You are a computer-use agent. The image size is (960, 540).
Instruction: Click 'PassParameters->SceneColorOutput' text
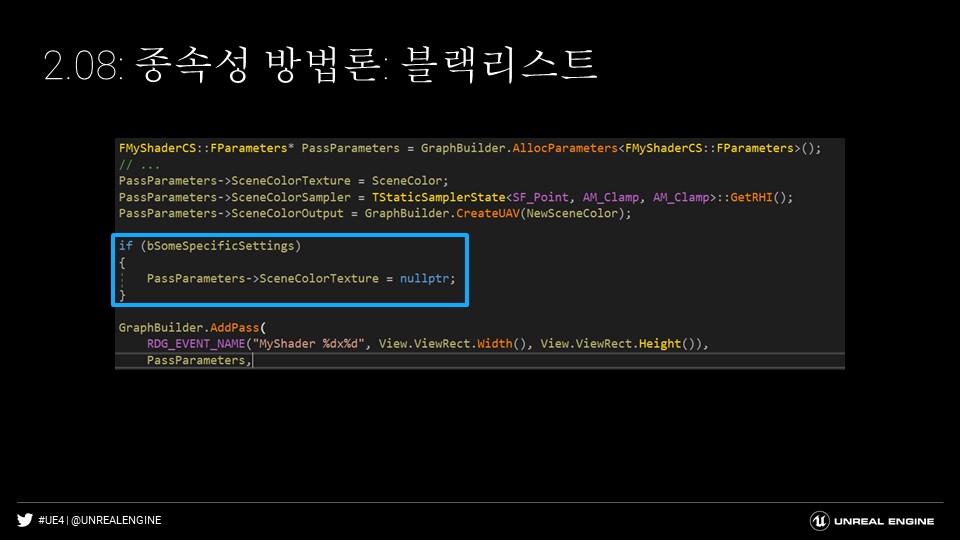point(231,213)
